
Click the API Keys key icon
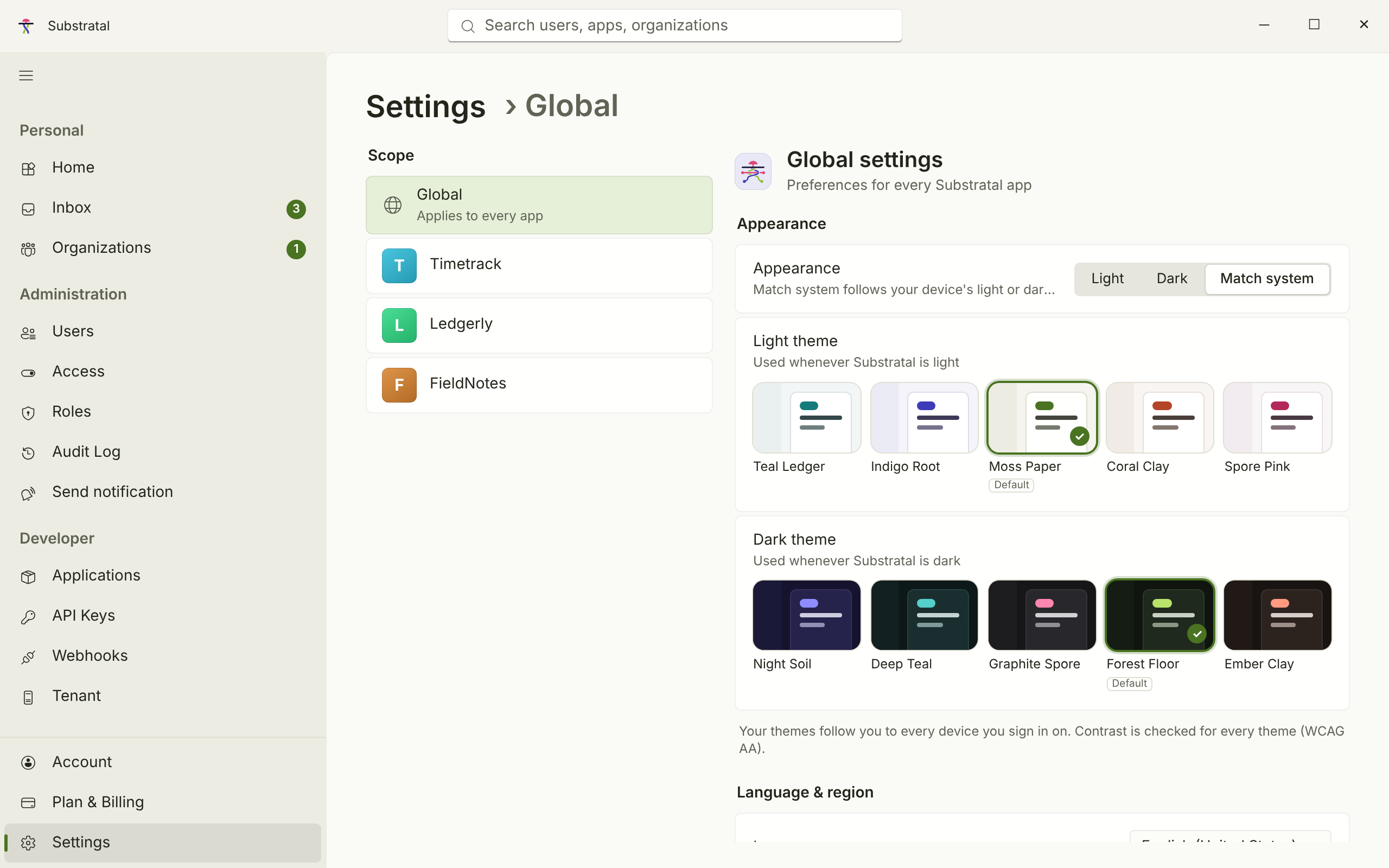click(28, 617)
